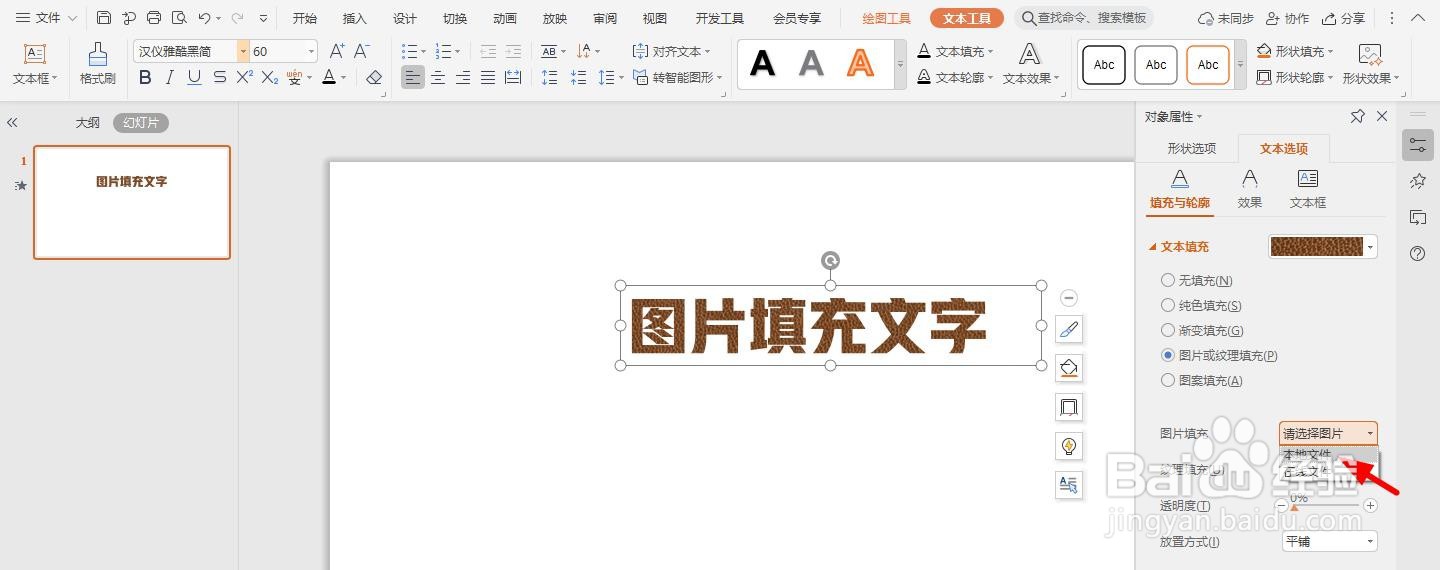Image resolution: width=1440 pixels, height=570 pixels.
Task: Open 形状填充 dropdown
Action: coord(1296,51)
